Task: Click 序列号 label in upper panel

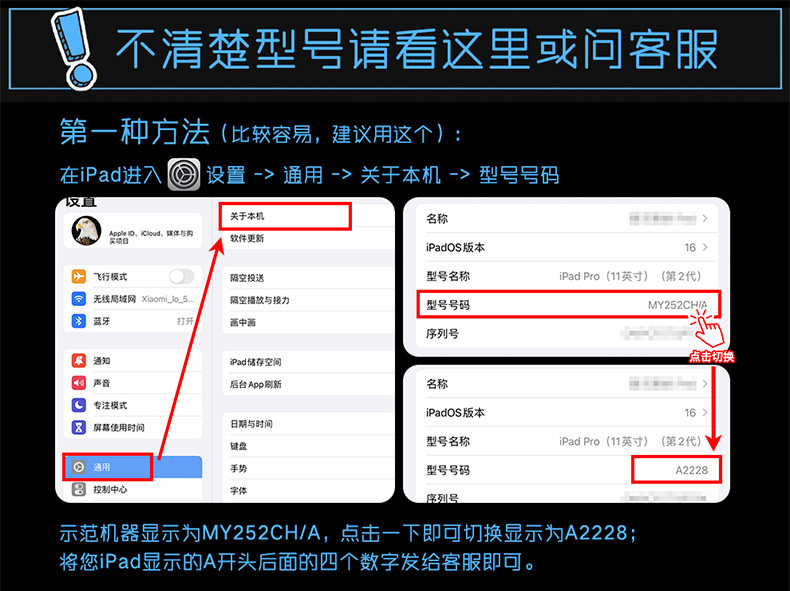Action: (442, 334)
